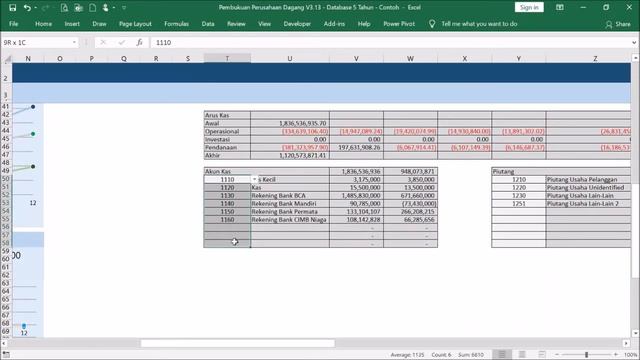
Task: Click the Share button
Action: 618,24
